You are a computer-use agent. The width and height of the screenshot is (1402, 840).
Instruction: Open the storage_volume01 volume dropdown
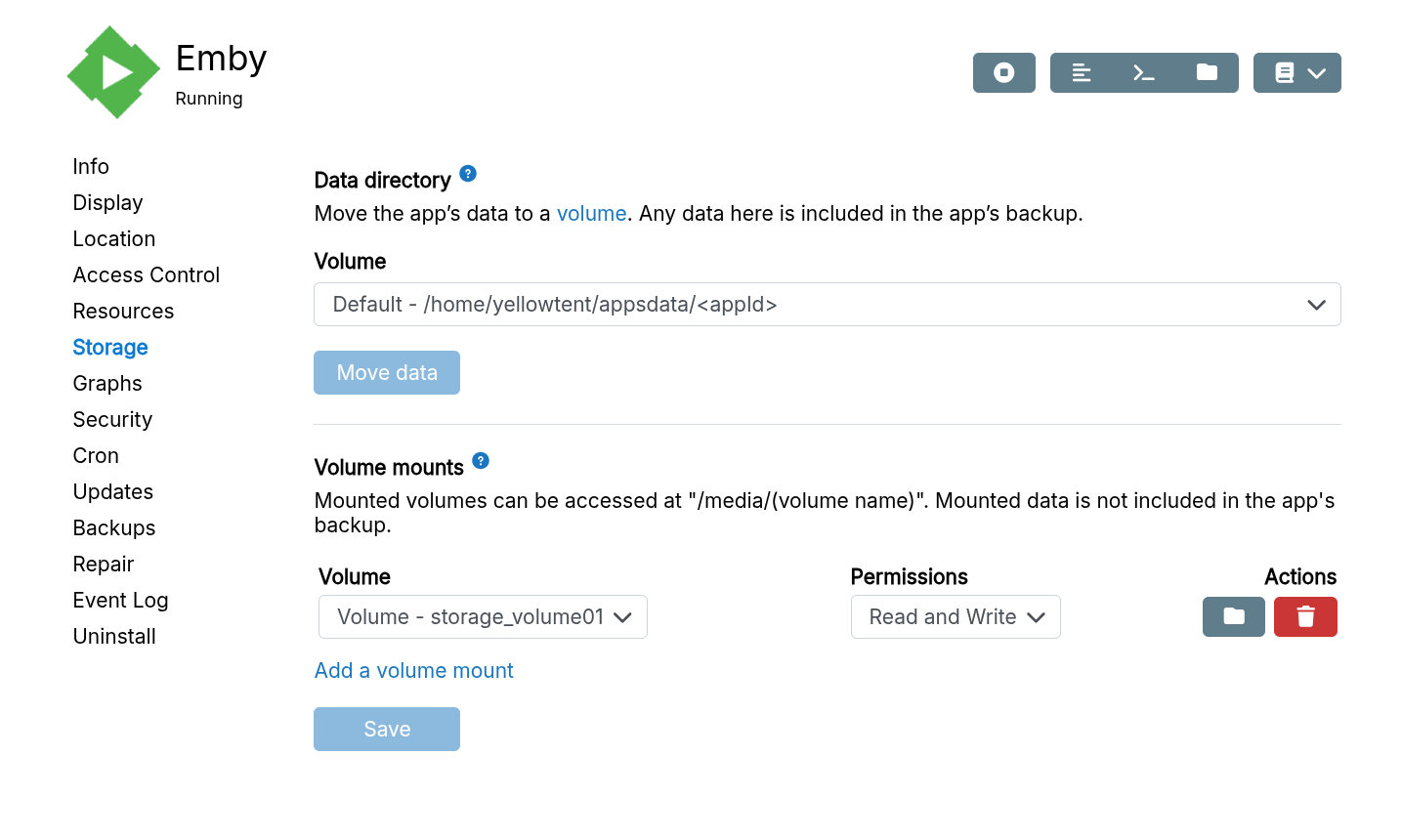pos(483,617)
